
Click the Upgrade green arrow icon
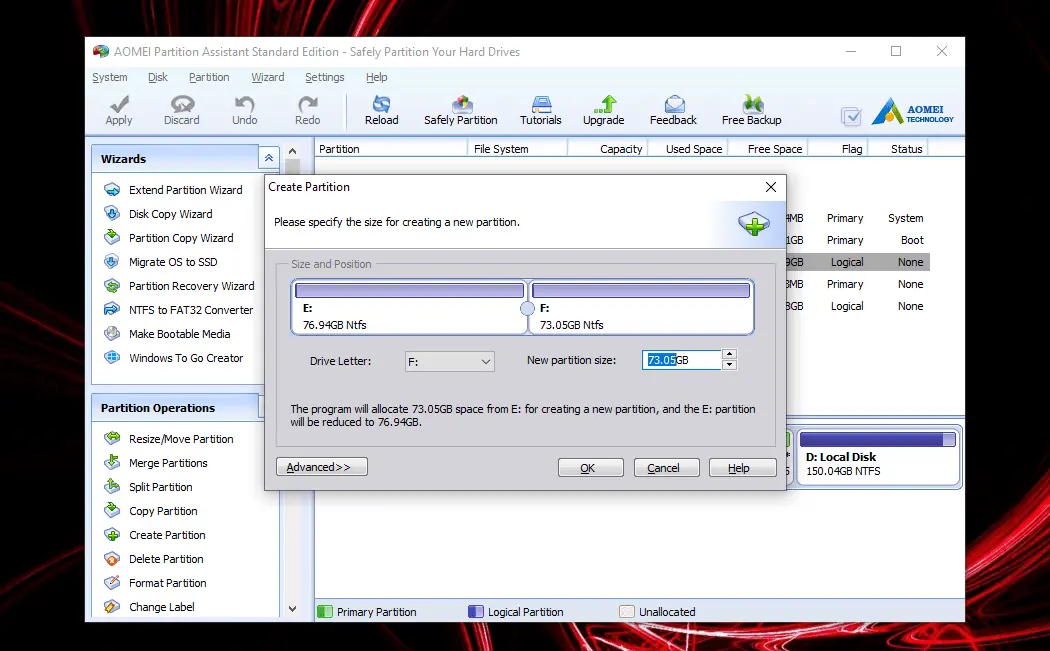click(x=605, y=104)
